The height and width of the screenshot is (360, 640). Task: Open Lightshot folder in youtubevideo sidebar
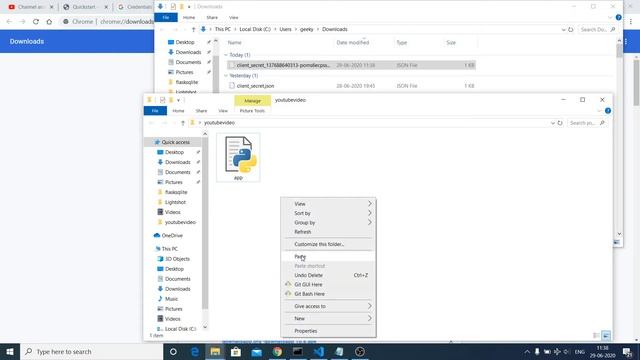(x=175, y=202)
